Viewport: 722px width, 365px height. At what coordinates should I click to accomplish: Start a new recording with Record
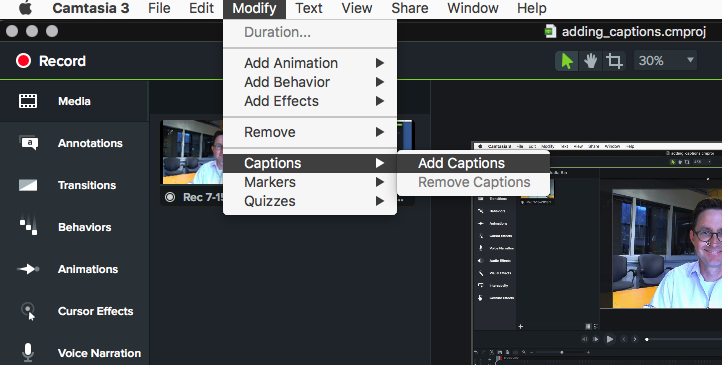(x=51, y=61)
